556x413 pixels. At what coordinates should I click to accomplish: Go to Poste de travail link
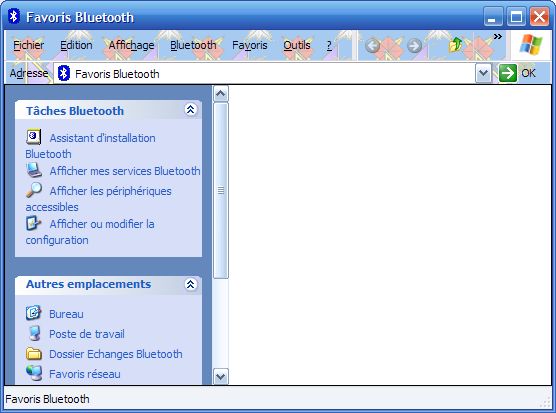(x=87, y=334)
